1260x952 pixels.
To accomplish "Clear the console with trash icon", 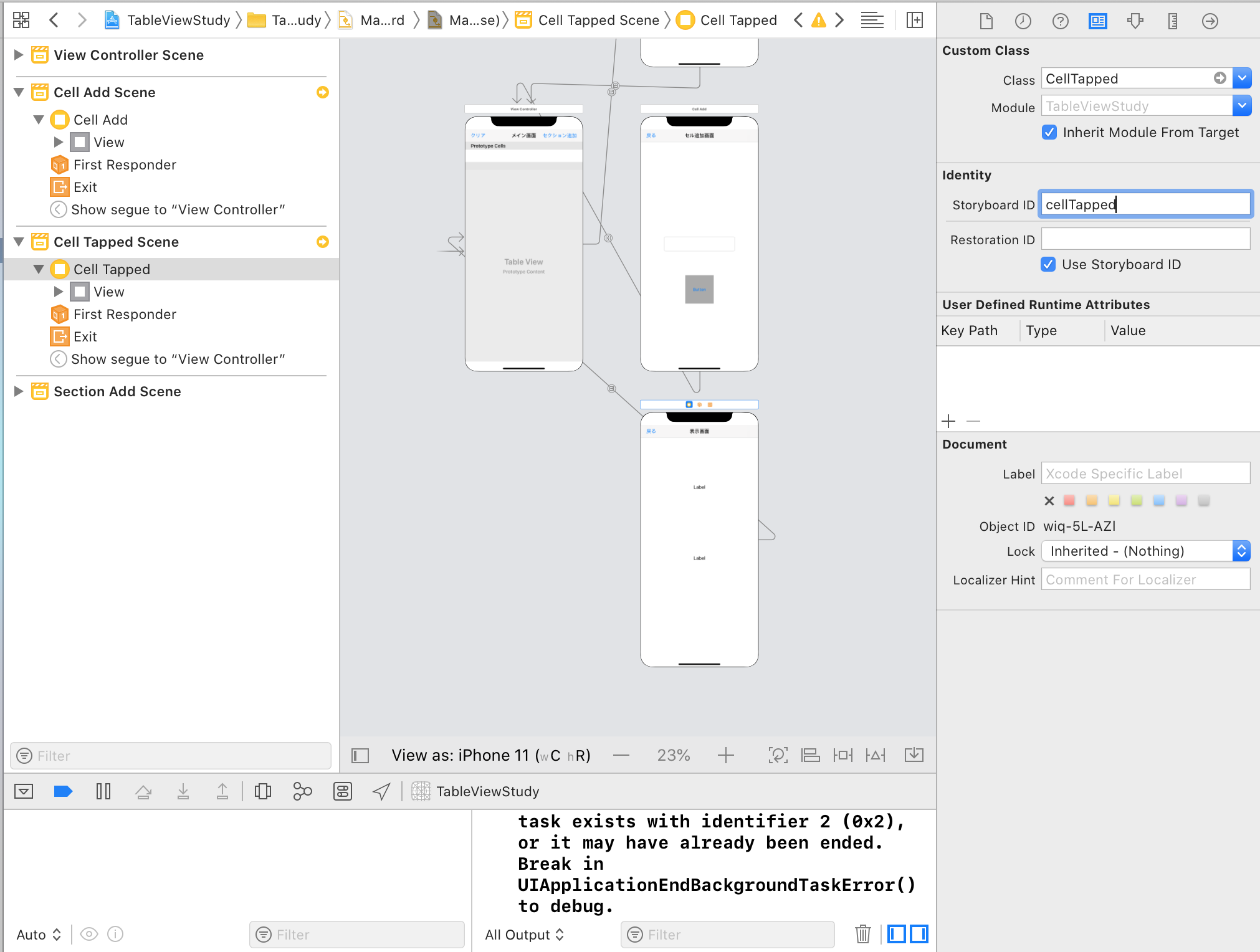I will pyautogui.click(x=862, y=933).
